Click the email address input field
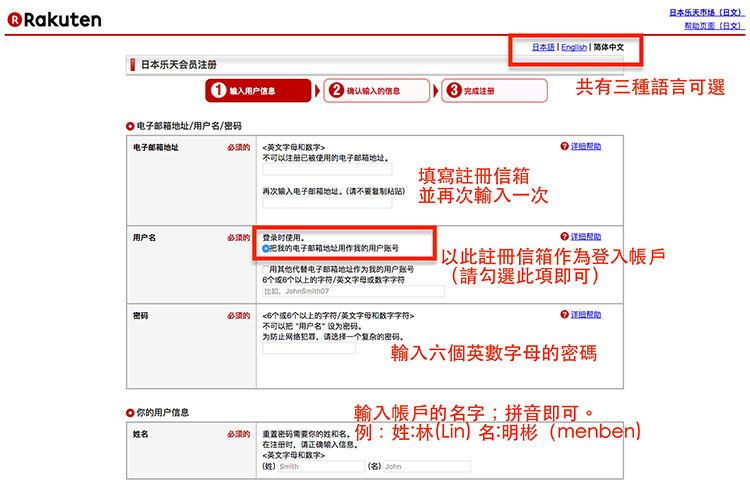 pos(327,169)
